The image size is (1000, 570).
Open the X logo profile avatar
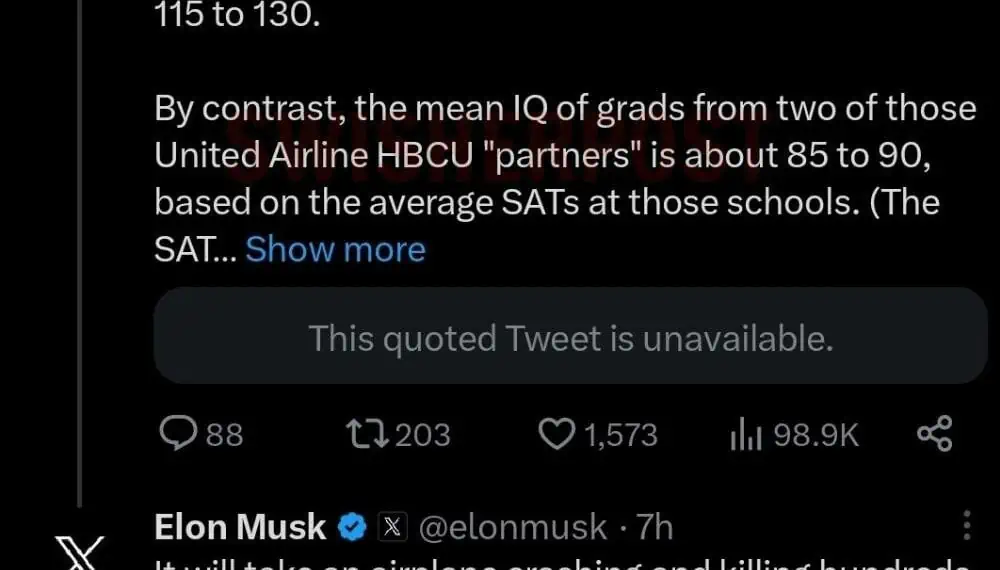(x=78, y=555)
